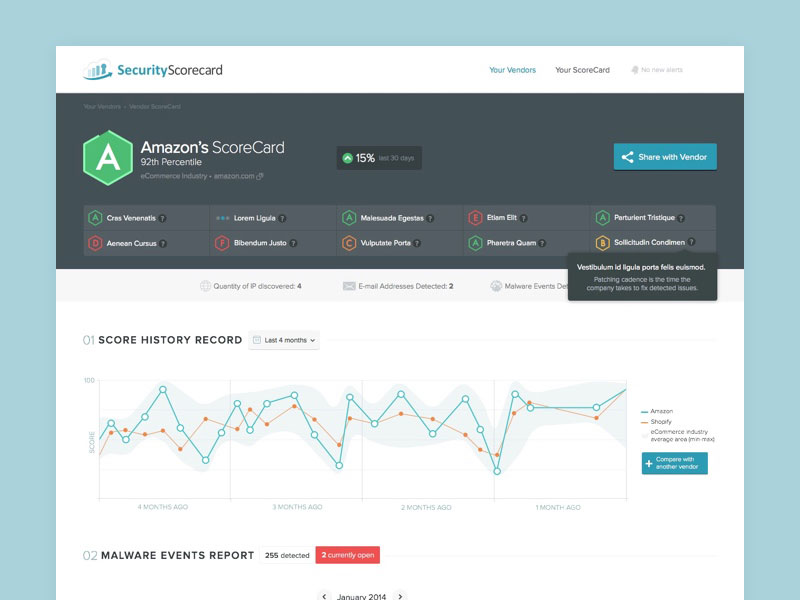Switch to Your ScoreCard tab
This screenshot has width=800, height=600.
[582, 70]
